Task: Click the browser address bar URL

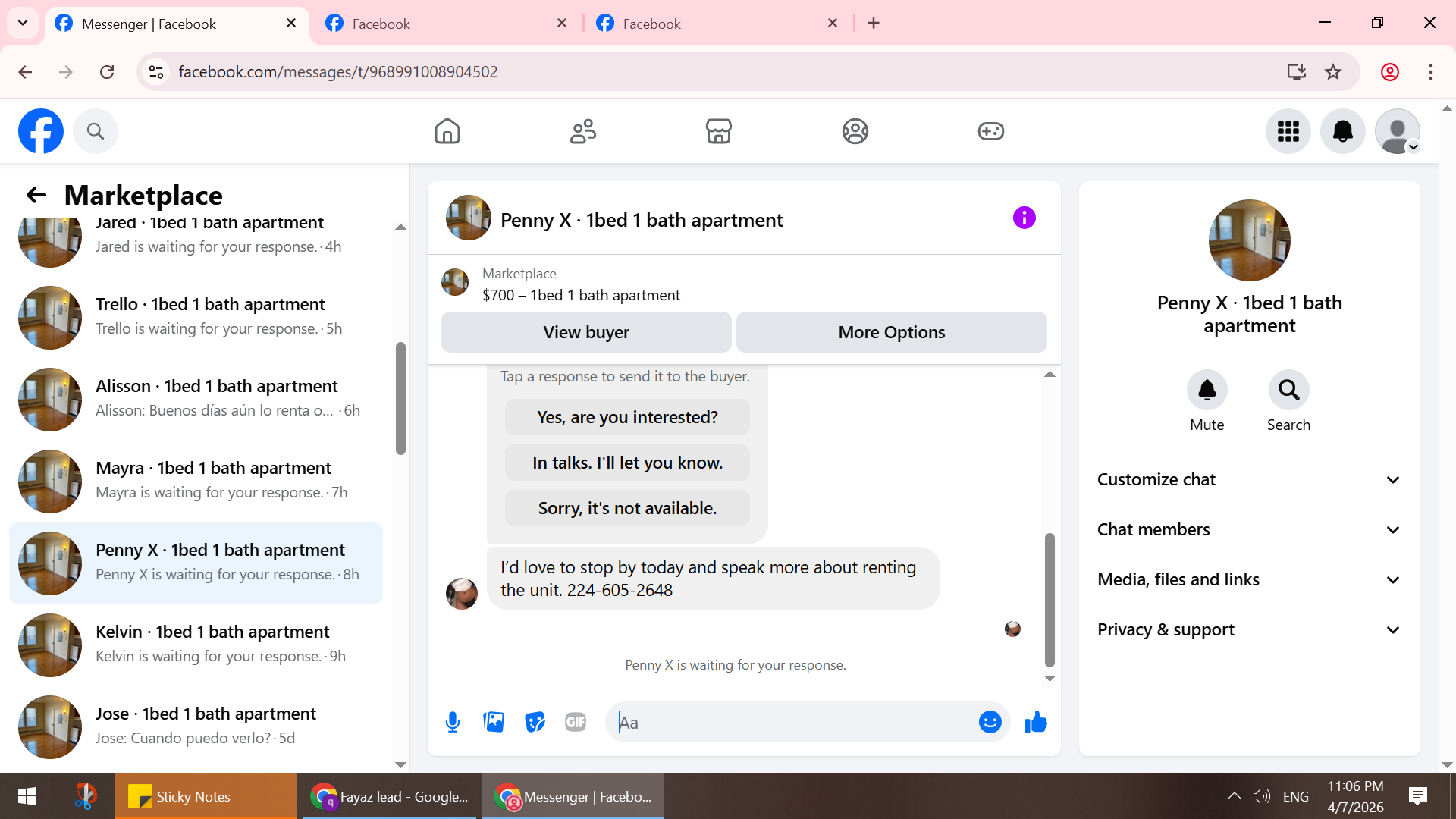Action: tap(338, 72)
